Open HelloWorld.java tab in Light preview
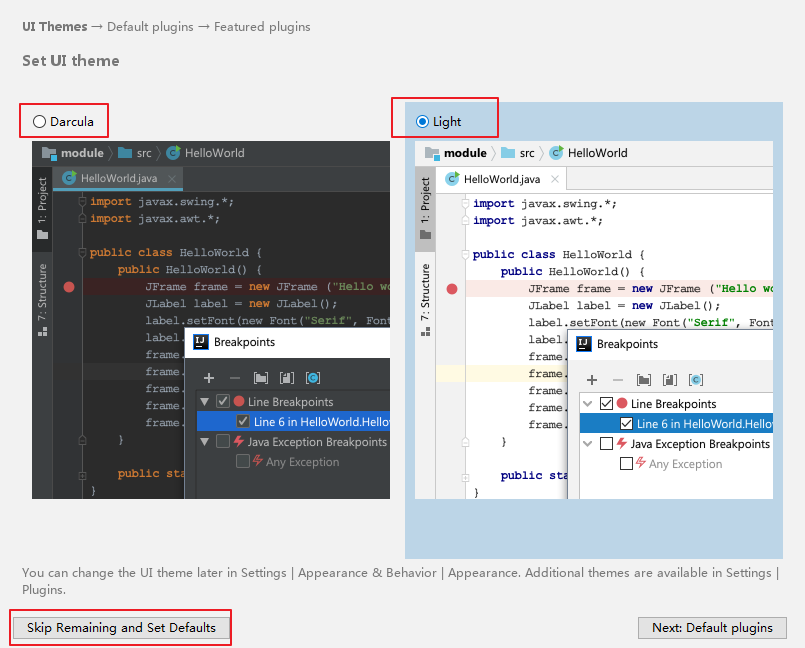Image resolution: width=805 pixels, height=648 pixels. 501,179
